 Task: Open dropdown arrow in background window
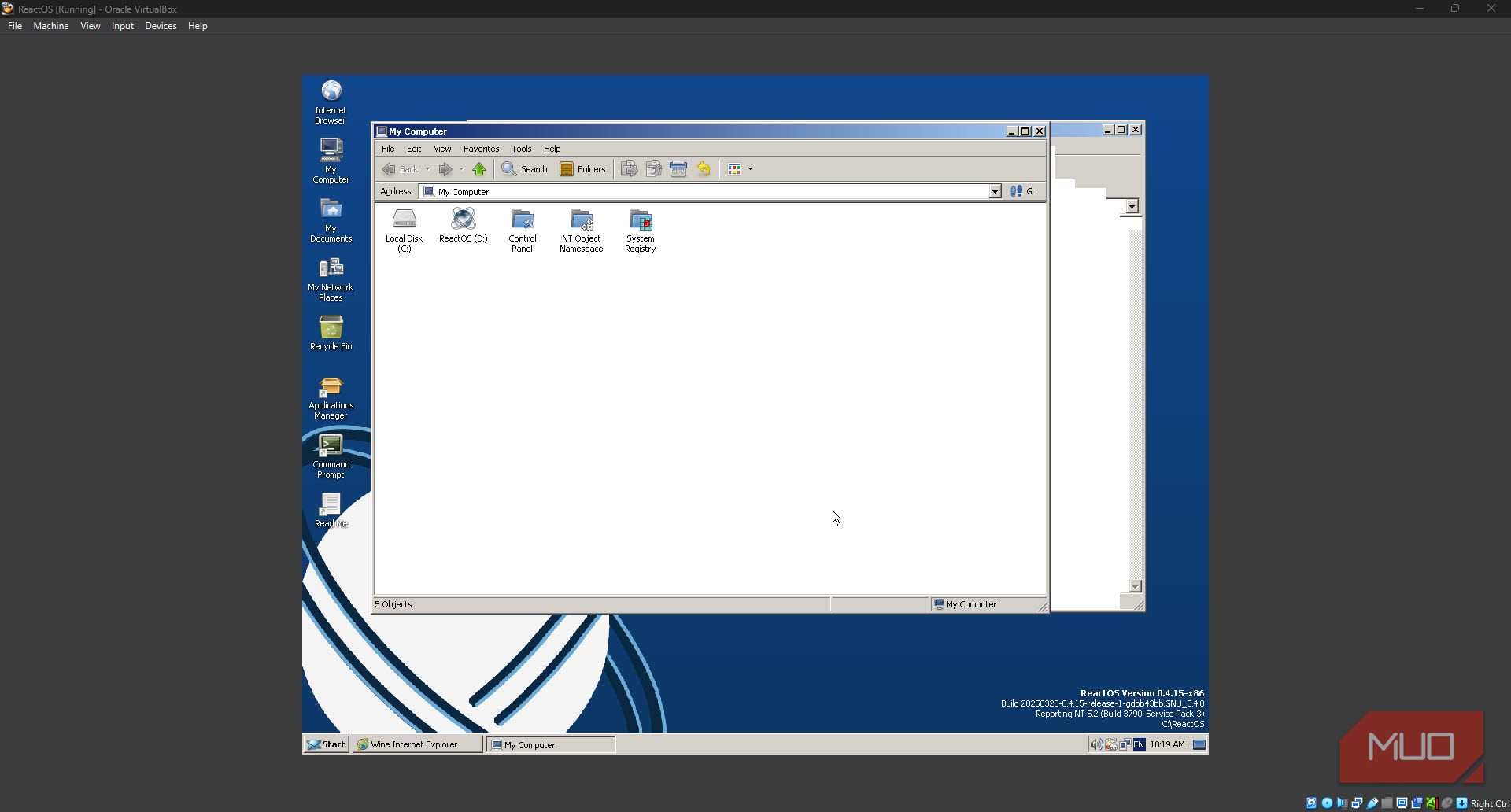click(x=1132, y=206)
